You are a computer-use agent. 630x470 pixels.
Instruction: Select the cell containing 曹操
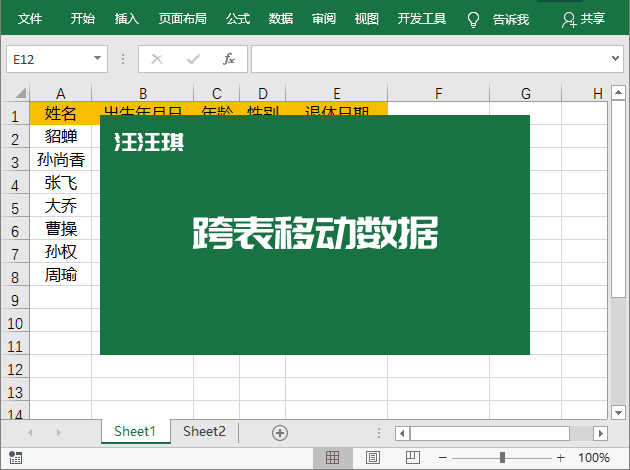pyautogui.click(x=61, y=229)
